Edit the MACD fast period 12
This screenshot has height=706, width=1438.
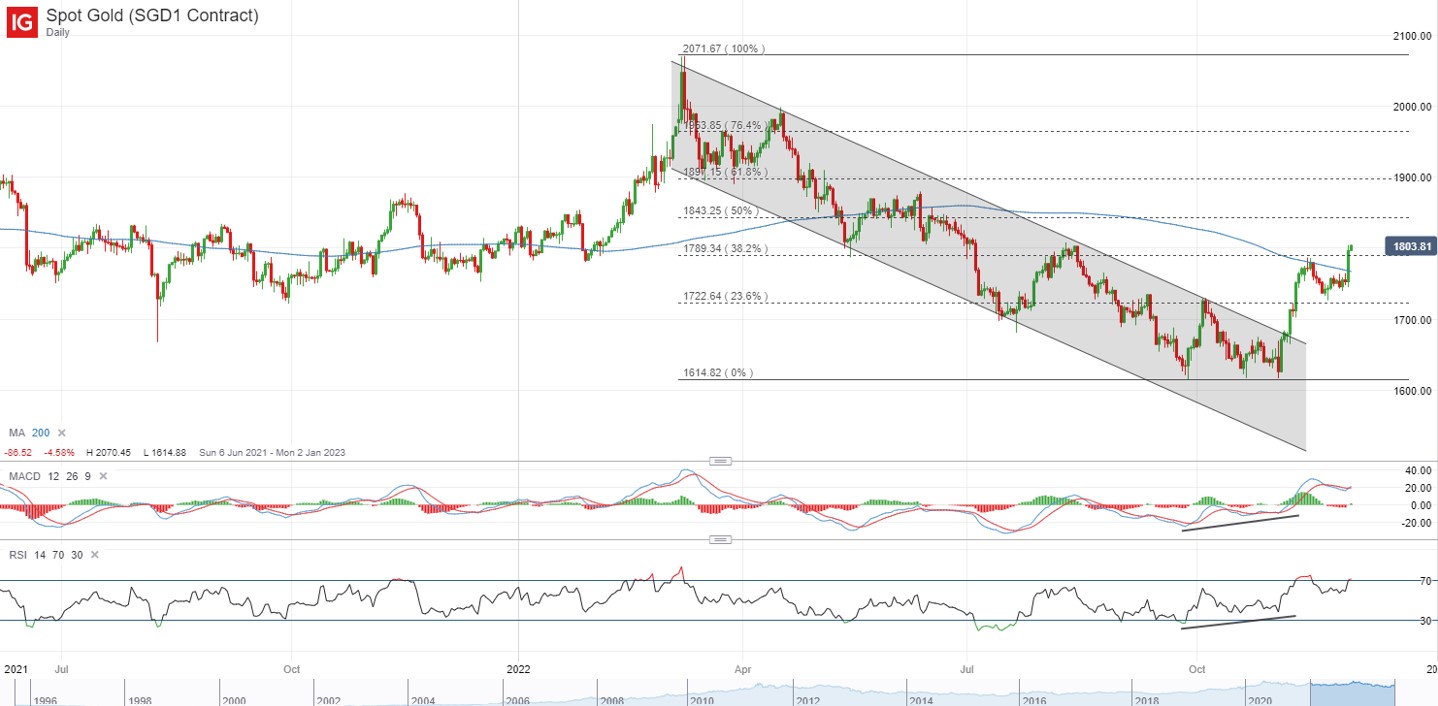point(53,476)
